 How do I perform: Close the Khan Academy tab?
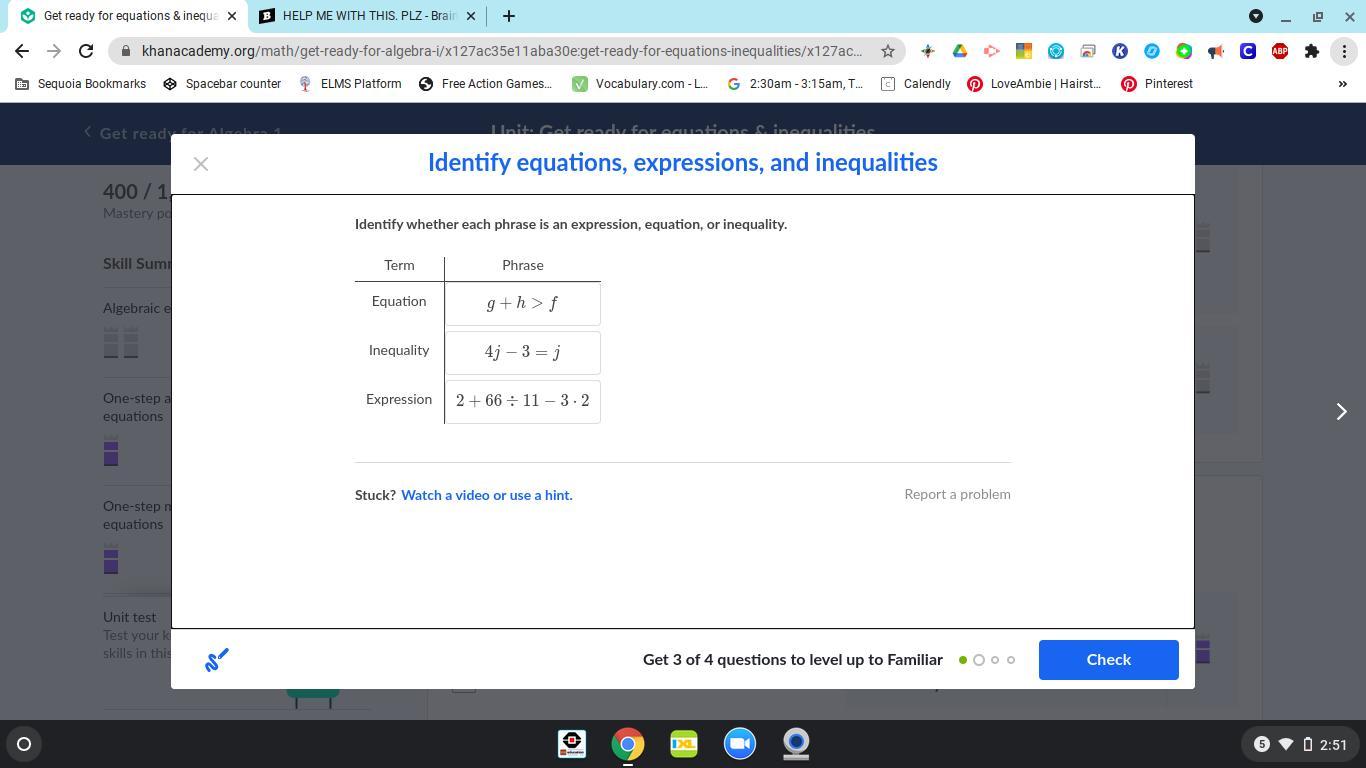click(x=231, y=16)
